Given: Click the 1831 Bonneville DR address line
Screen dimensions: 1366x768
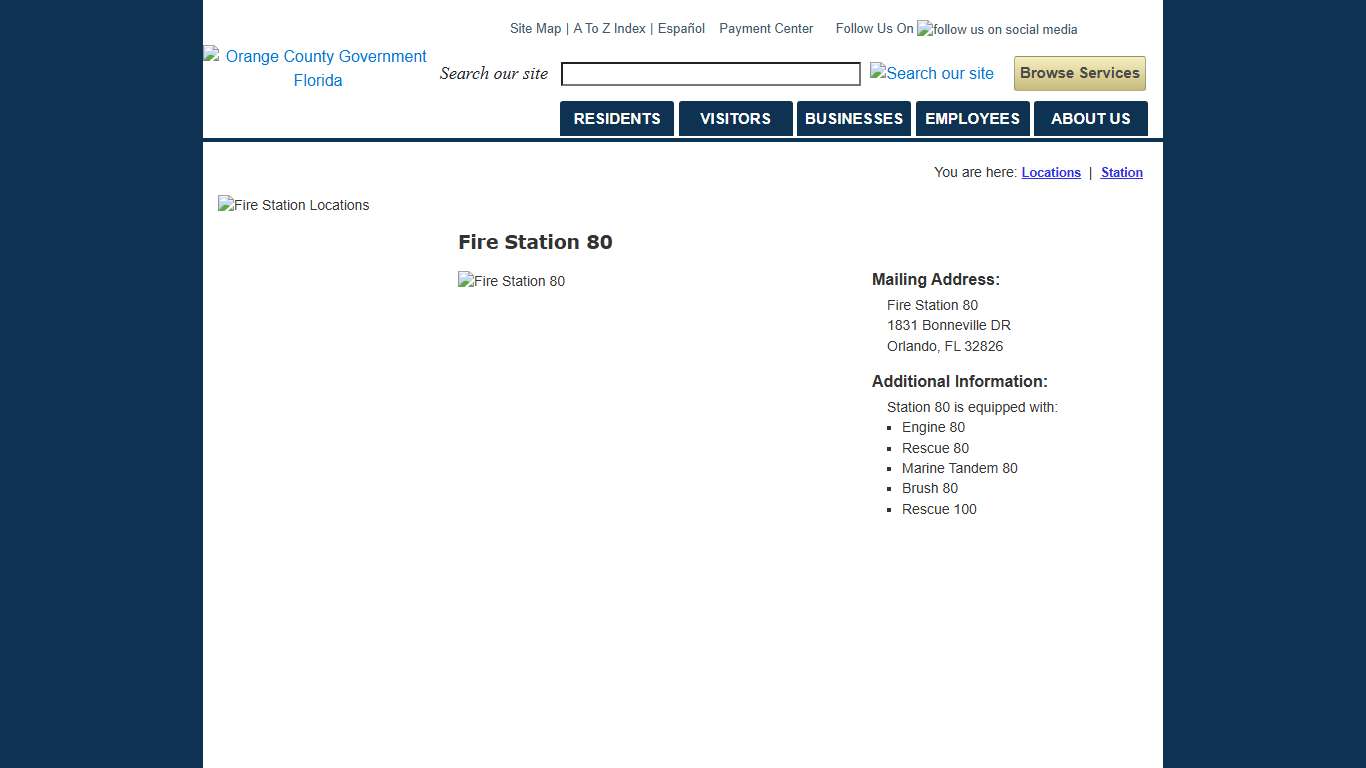Looking at the screenshot, I should click(948, 325).
